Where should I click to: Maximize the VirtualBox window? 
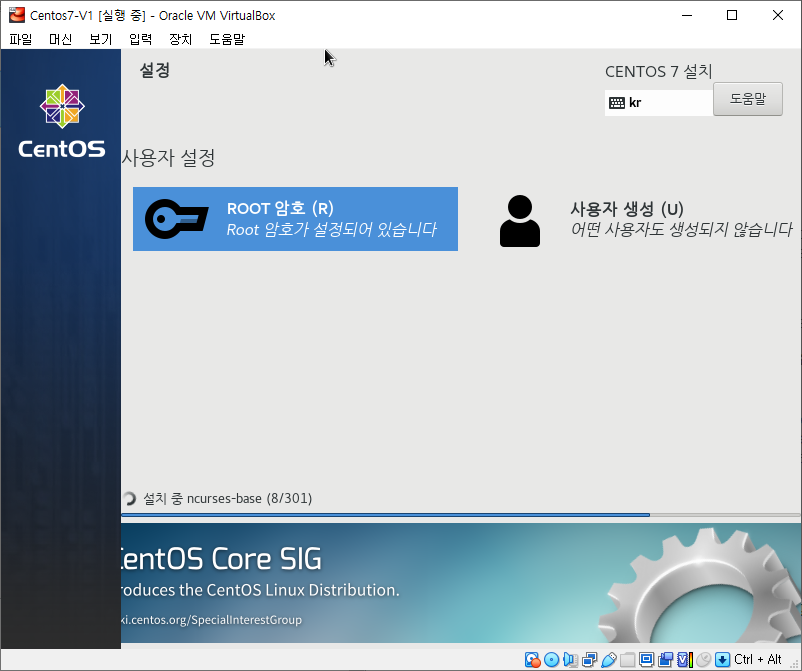pyautogui.click(x=732, y=15)
